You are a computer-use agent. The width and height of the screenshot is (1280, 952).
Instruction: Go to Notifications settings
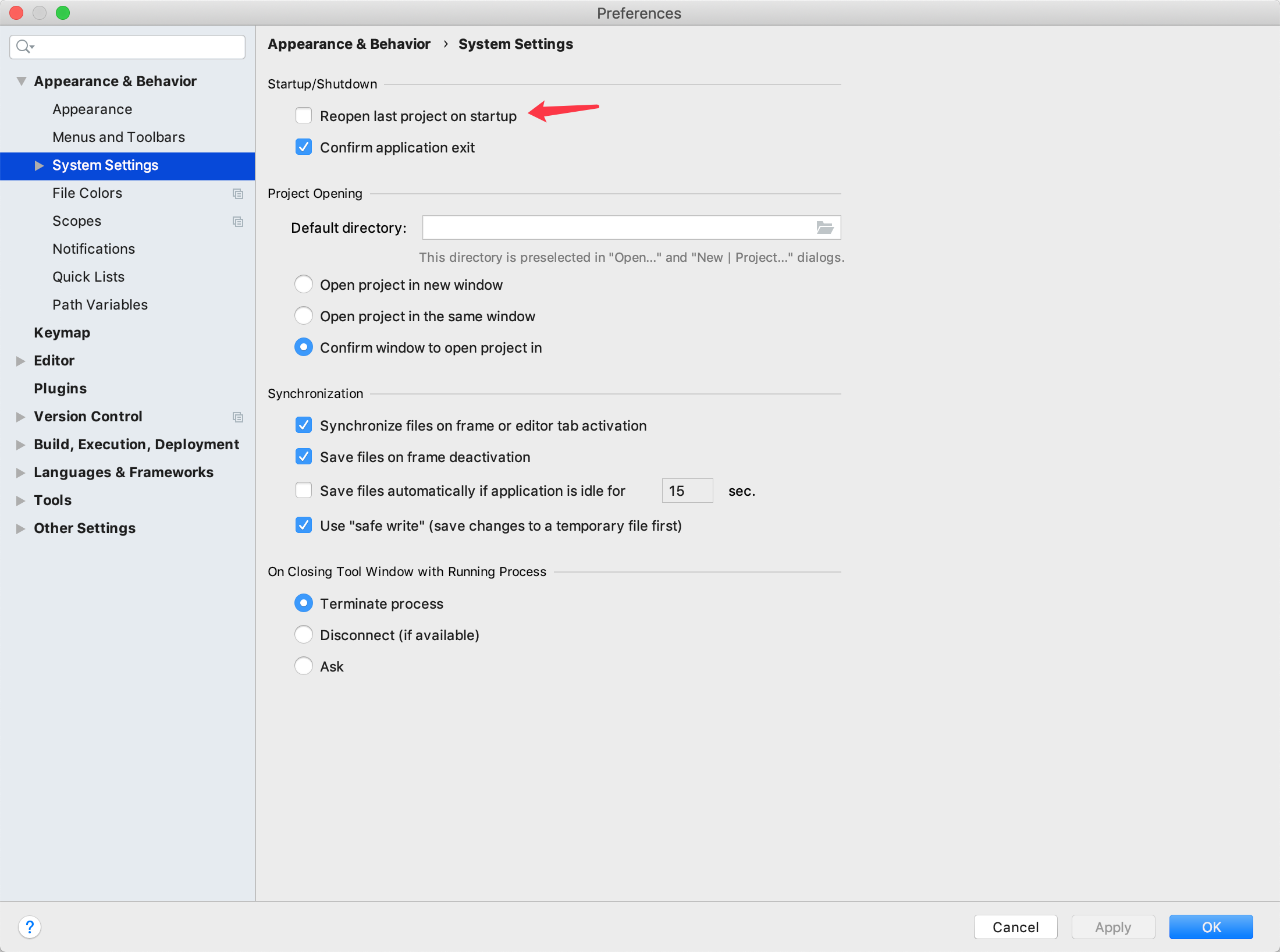point(94,249)
